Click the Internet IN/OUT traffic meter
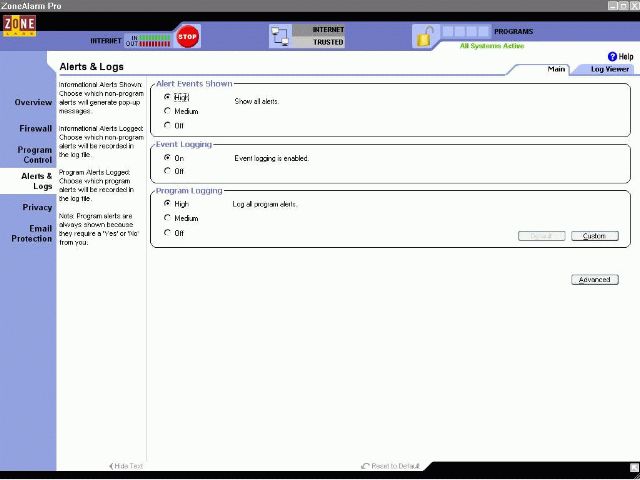Image resolution: width=640 pixels, height=480 pixels. (148, 40)
